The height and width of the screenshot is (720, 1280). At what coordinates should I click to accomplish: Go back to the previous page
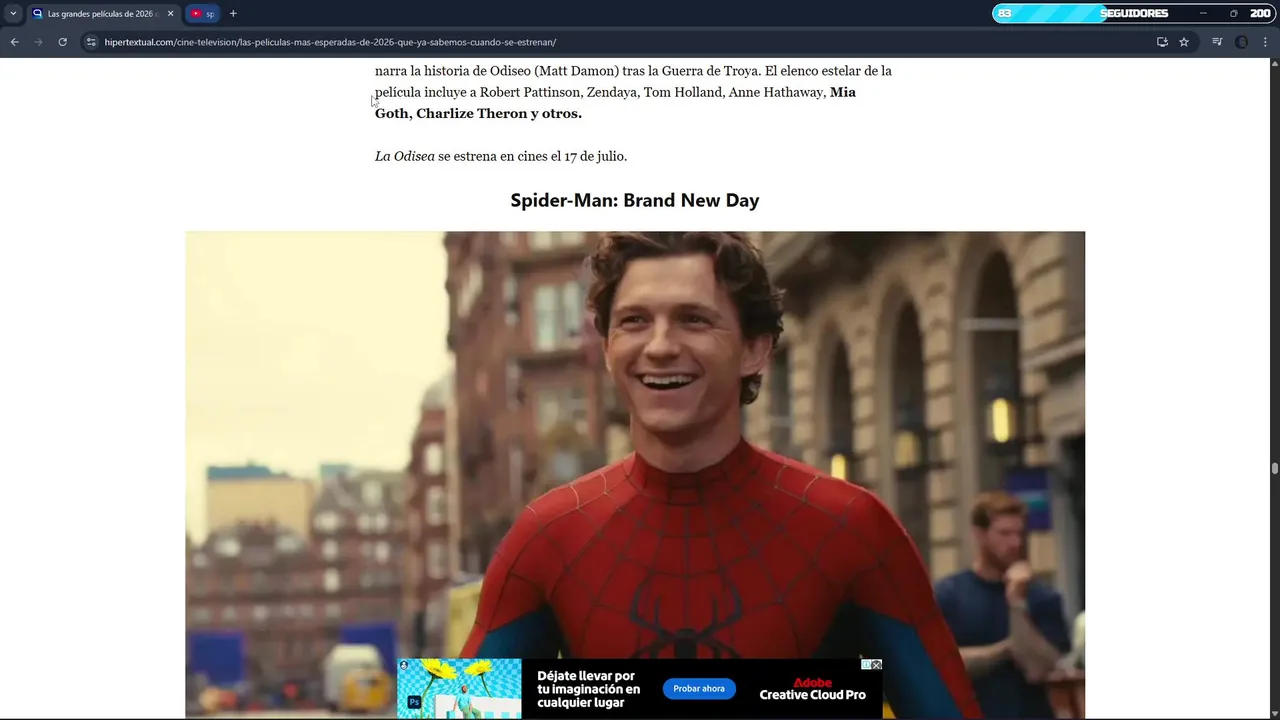[x=14, y=42]
